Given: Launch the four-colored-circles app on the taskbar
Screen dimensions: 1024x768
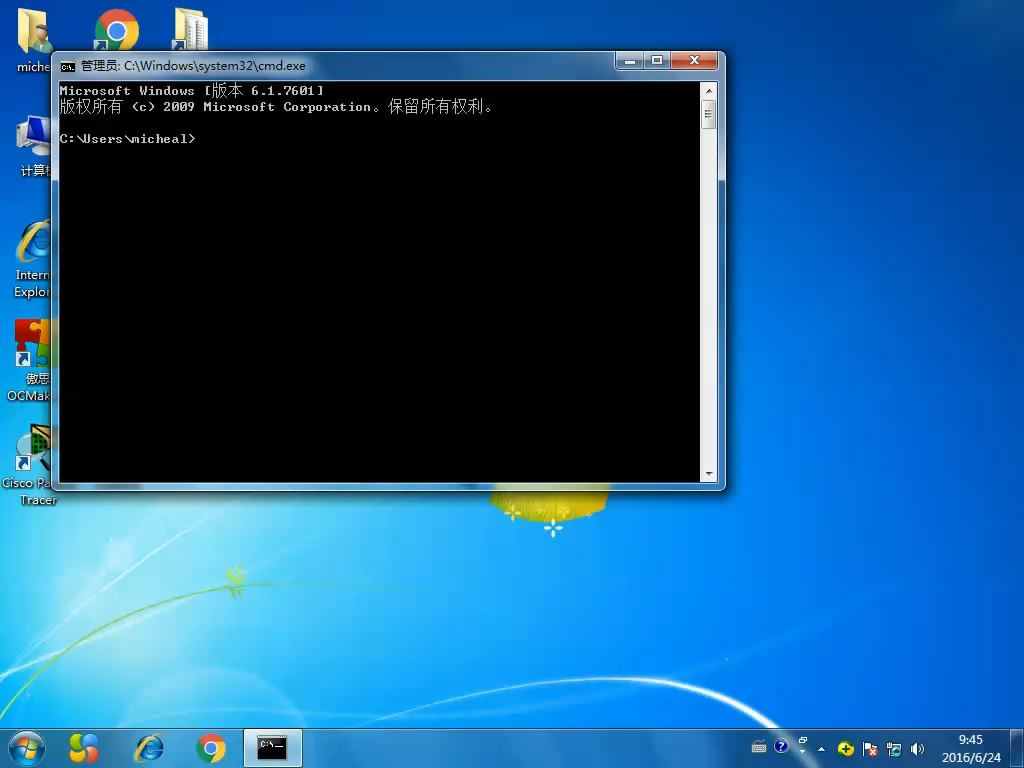Looking at the screenshot, I should [84, 748].
